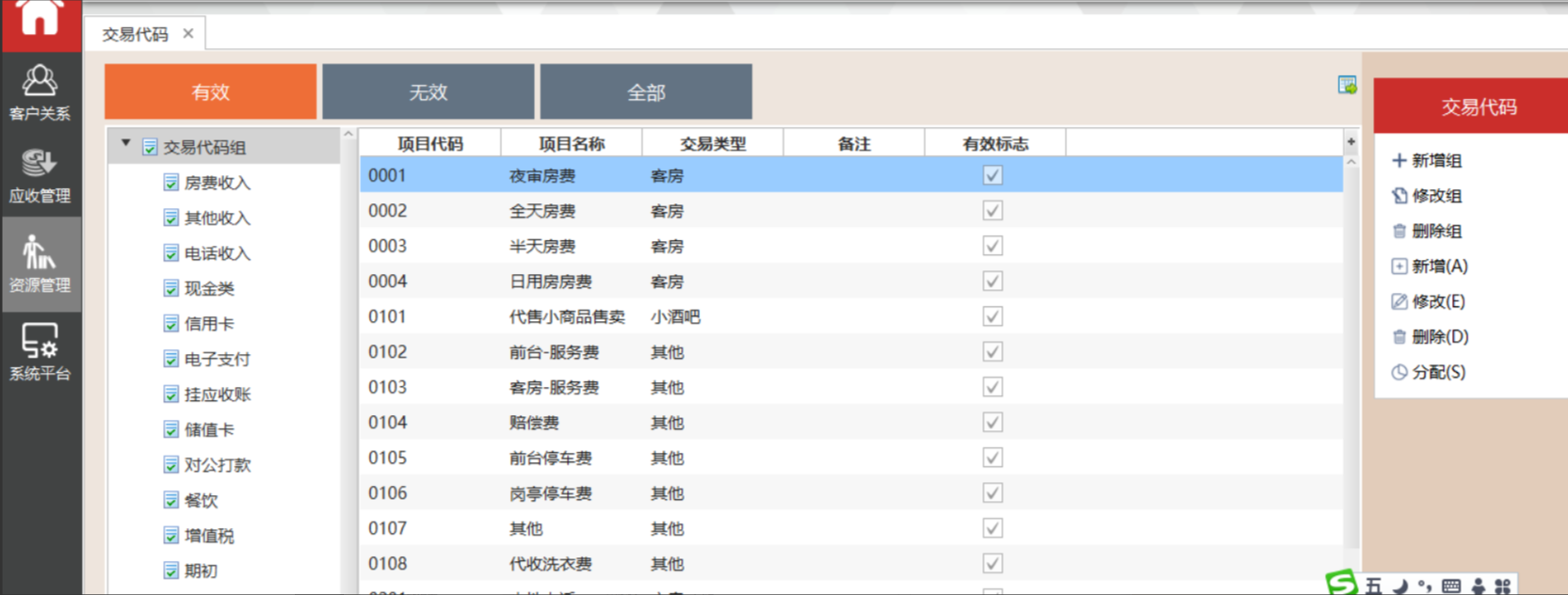Toggle 有效标志 checkbox for 赔偿费 row
Screen dimensions: 1568x595
click(x=993, y=423)
